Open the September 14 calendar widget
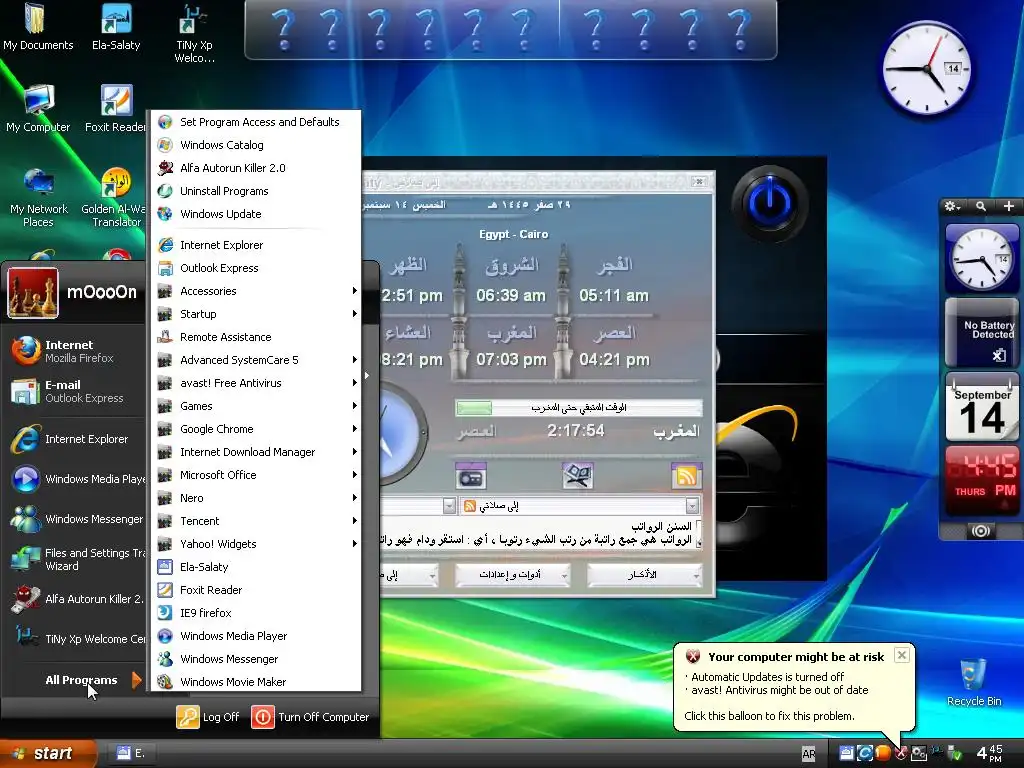Viewport: 1024px width, 768px height. [982, 408]
